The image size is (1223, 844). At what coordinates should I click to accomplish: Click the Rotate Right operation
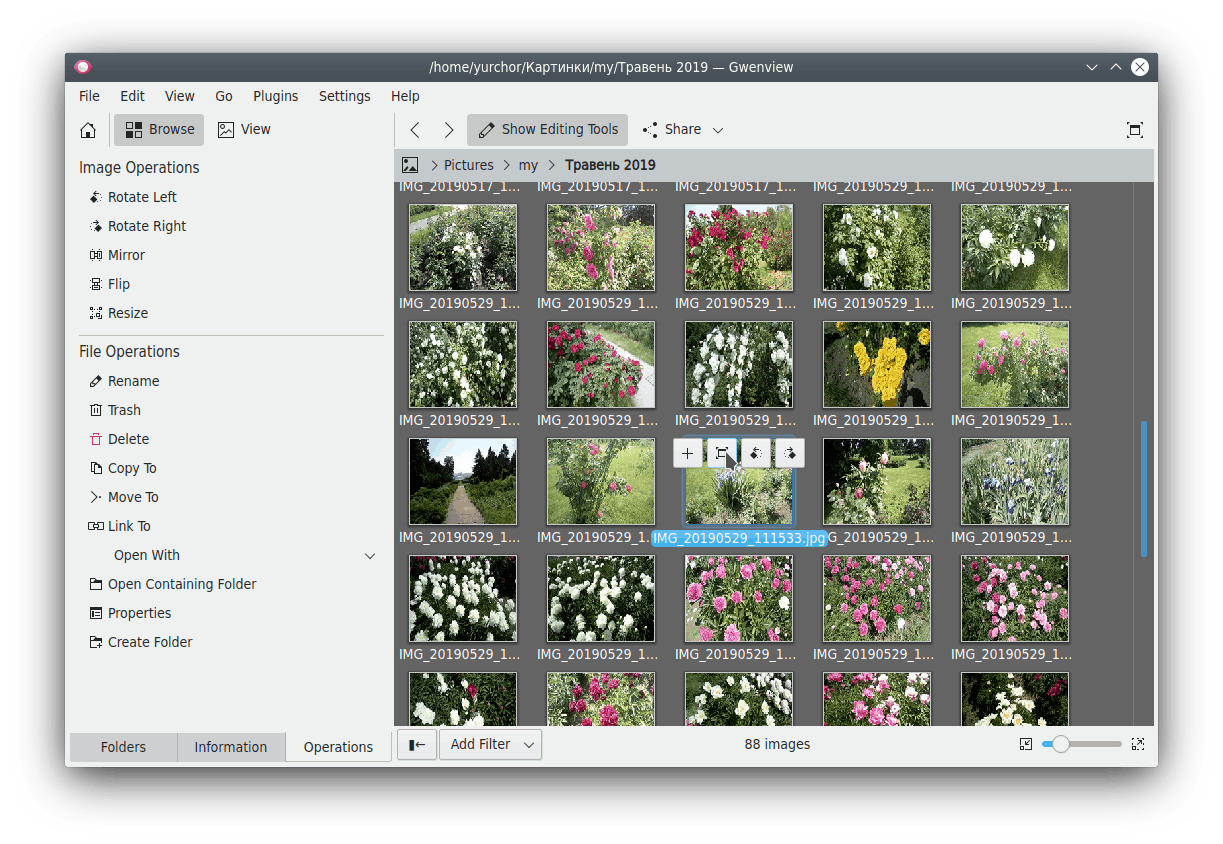coord(137,226)
